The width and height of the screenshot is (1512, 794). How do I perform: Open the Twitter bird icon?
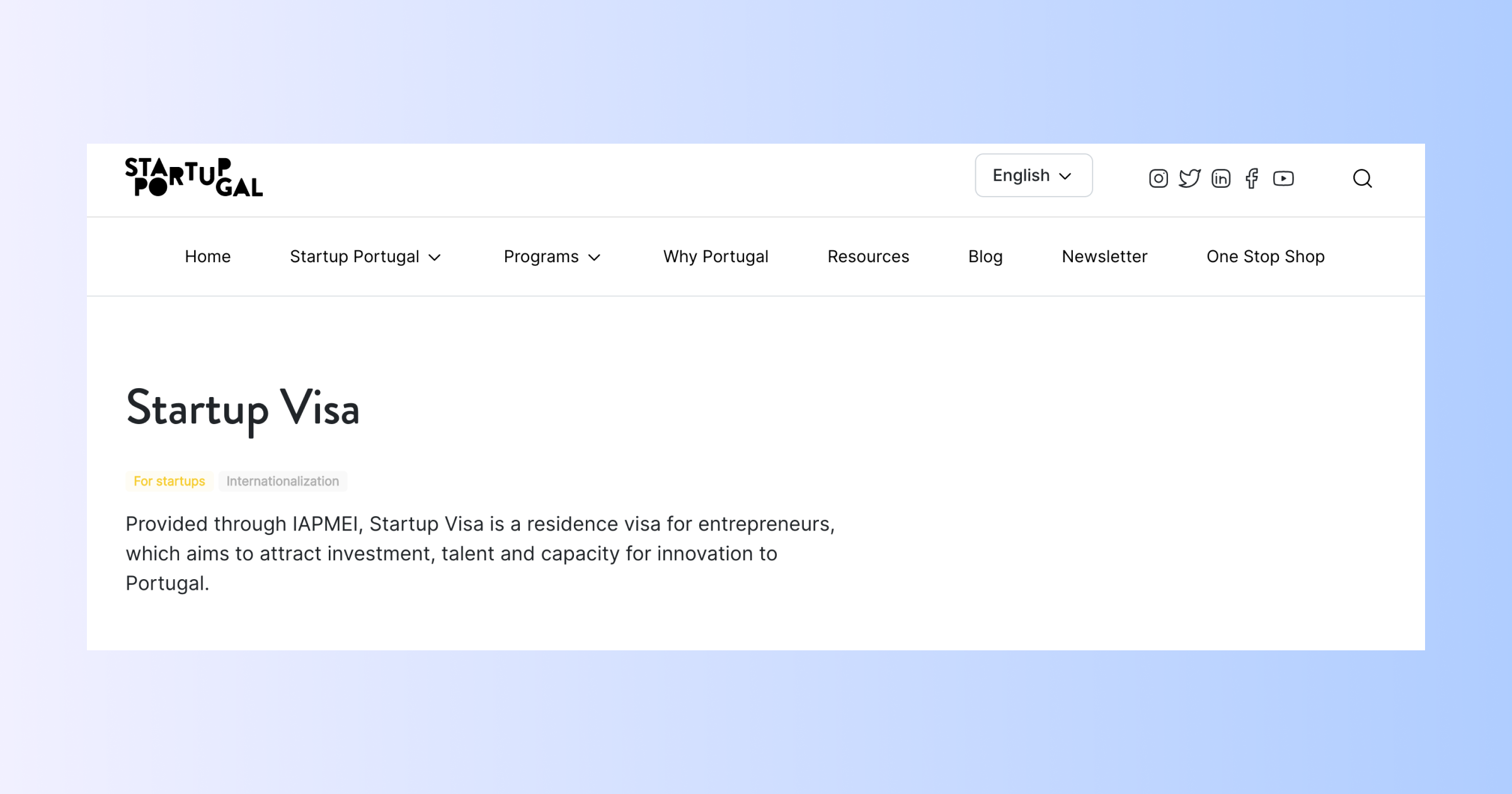point(1189,179)
